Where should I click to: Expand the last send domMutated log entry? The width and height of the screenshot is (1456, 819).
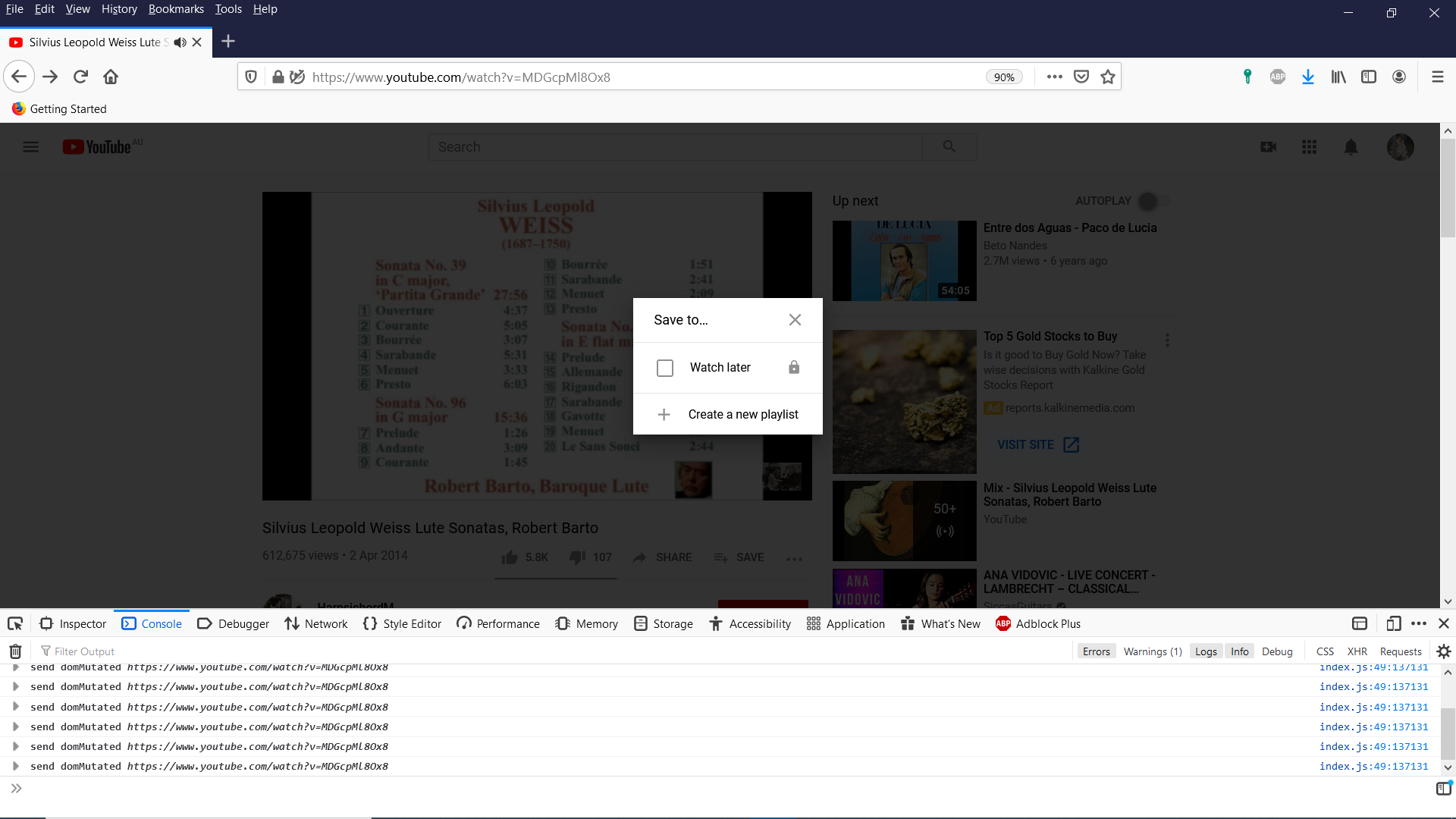point(15,766)
